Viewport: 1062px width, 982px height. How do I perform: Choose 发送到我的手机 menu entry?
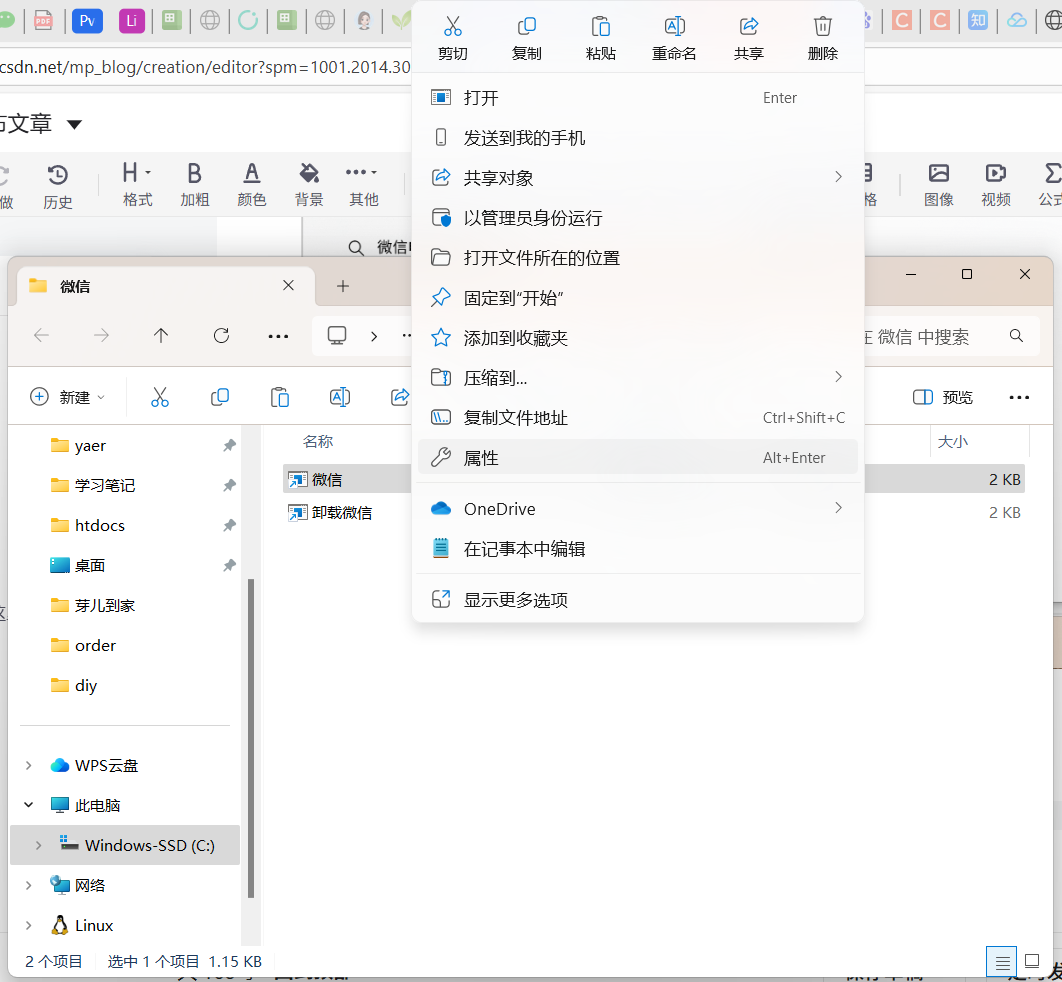pos(637,138)
